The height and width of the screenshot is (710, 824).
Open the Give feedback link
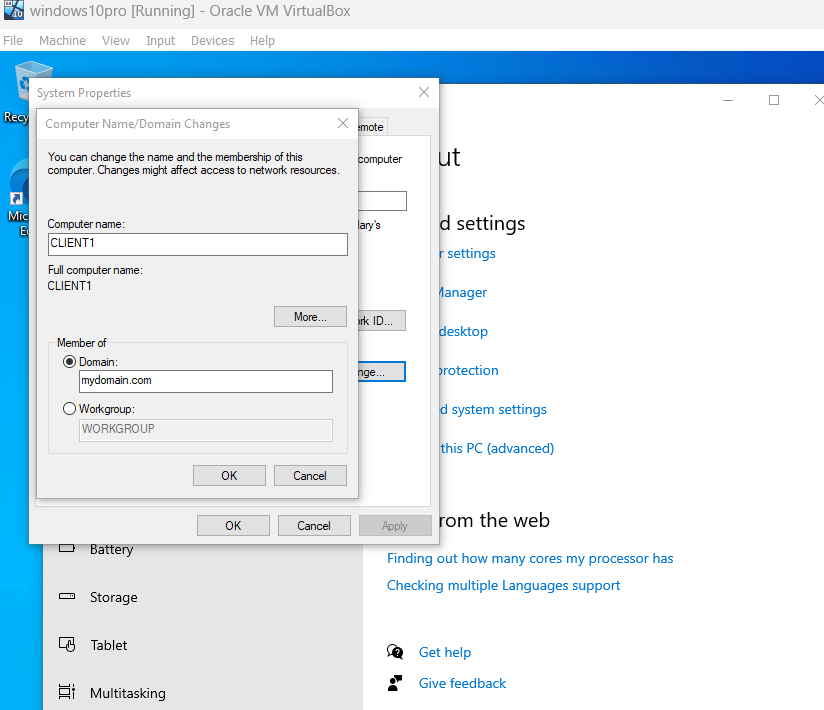click(462, 683)
